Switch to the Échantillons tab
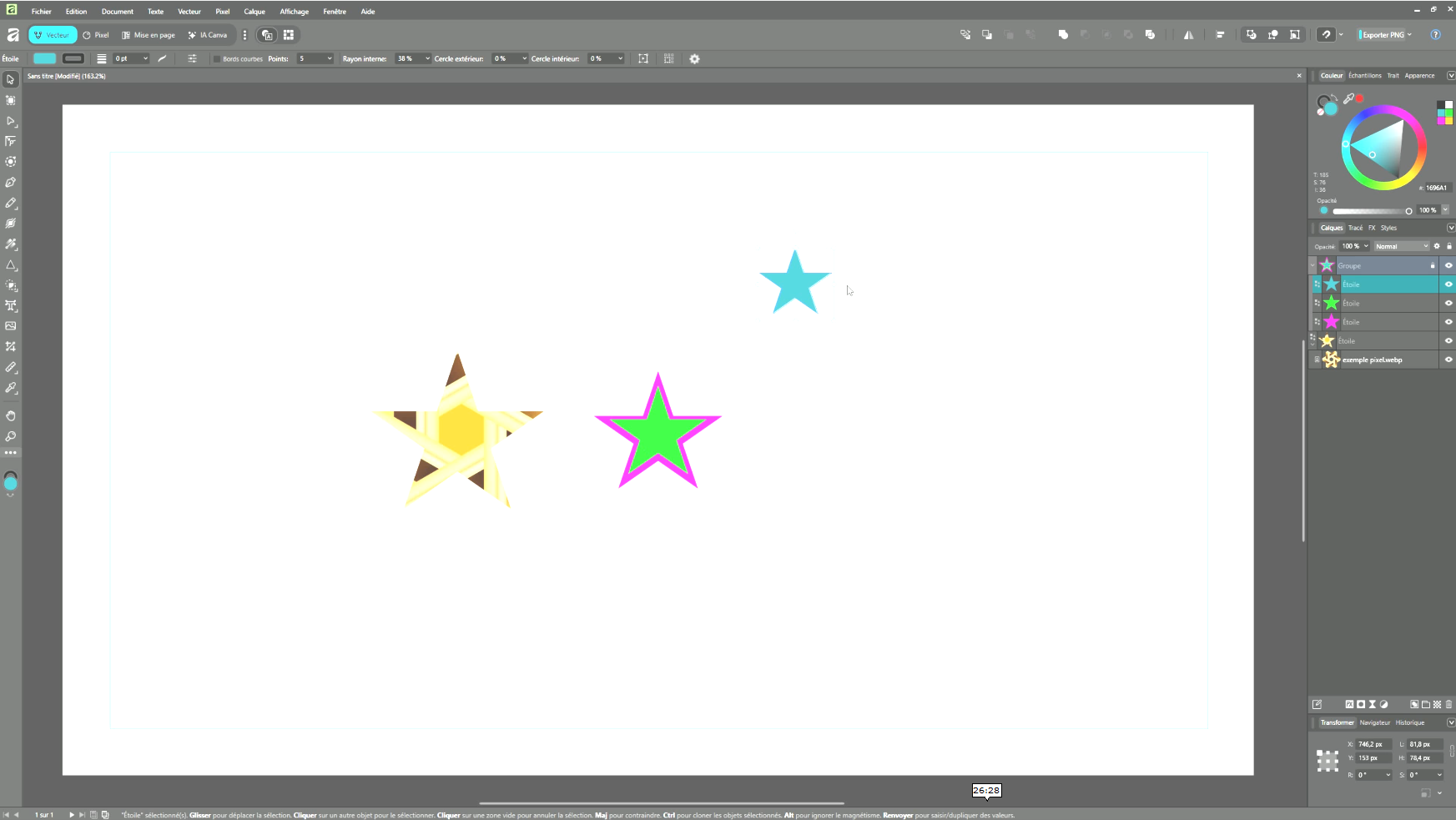The image size is (1456, 820). pos(1364,76)
